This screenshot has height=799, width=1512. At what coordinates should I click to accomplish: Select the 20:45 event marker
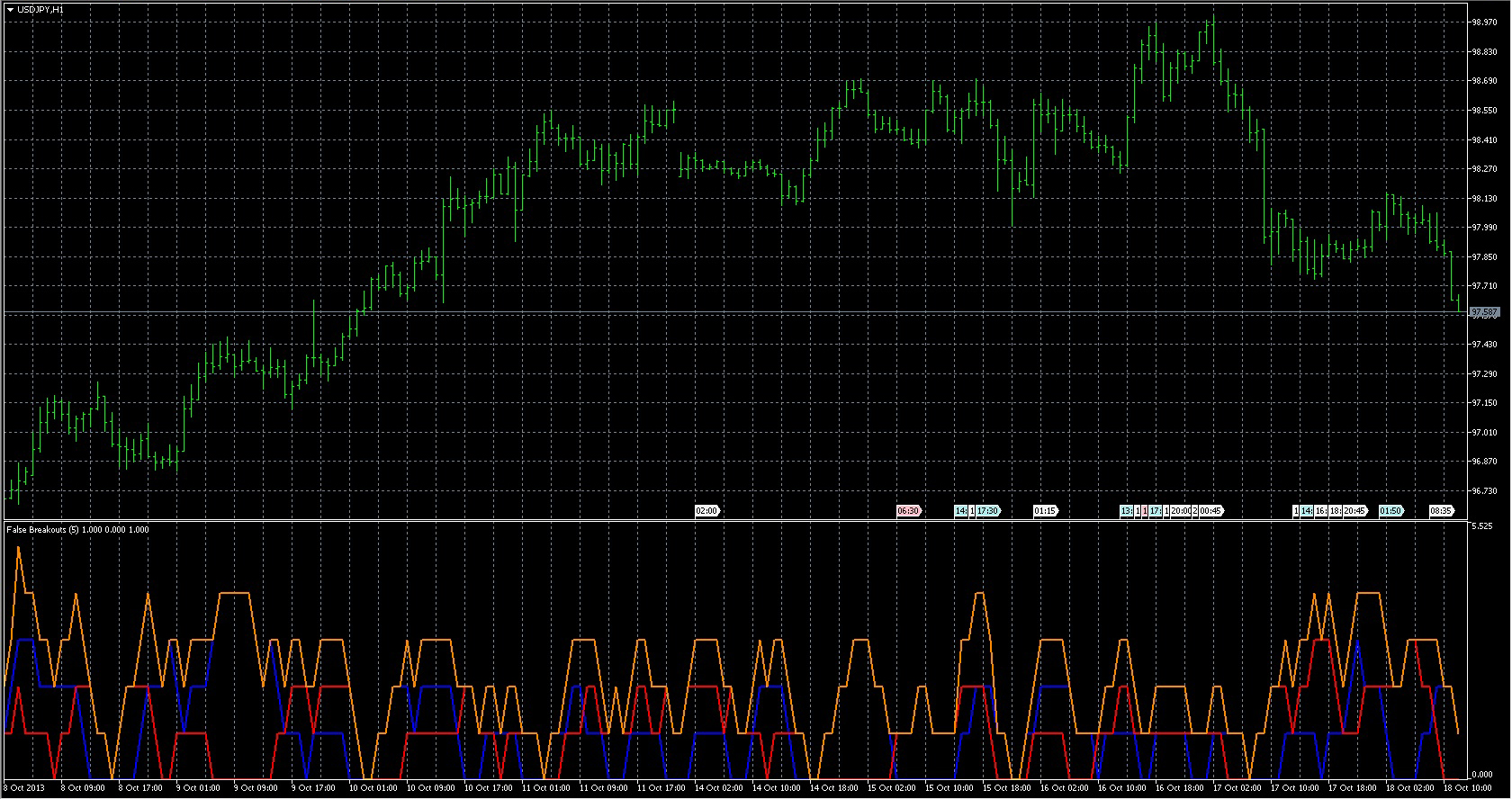(1354, 511)
